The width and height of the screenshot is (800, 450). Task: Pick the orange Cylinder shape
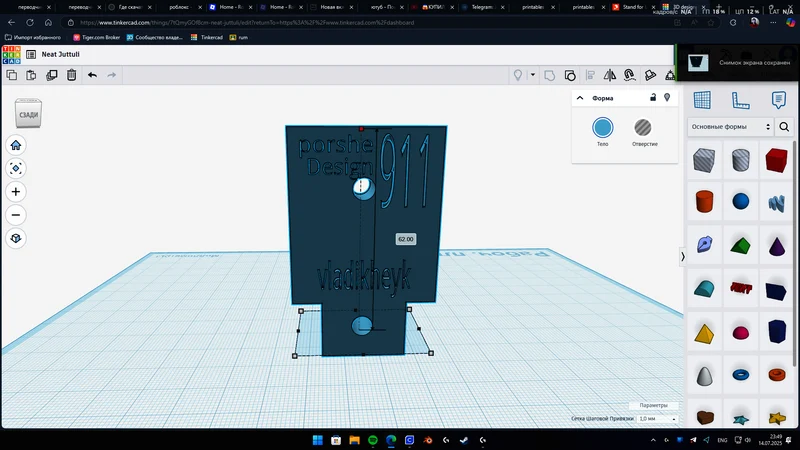click(x=704, y=202)
